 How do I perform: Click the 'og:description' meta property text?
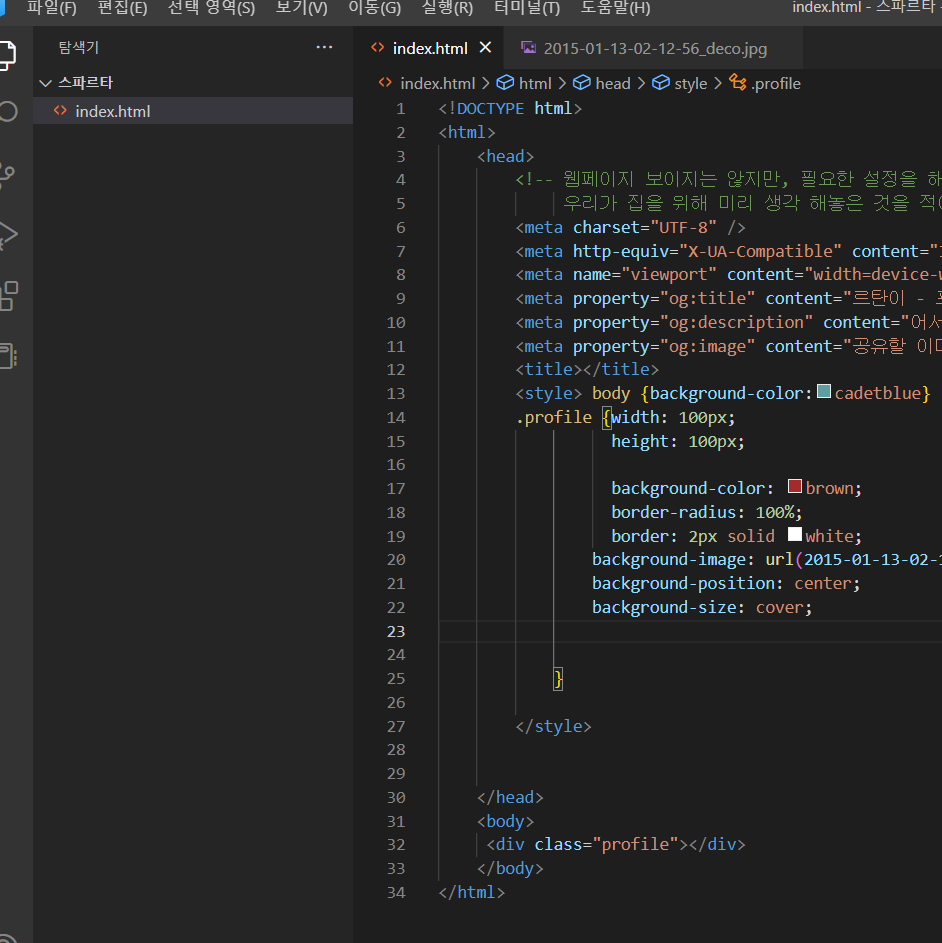pyautogui.click(x=736, y=322)
